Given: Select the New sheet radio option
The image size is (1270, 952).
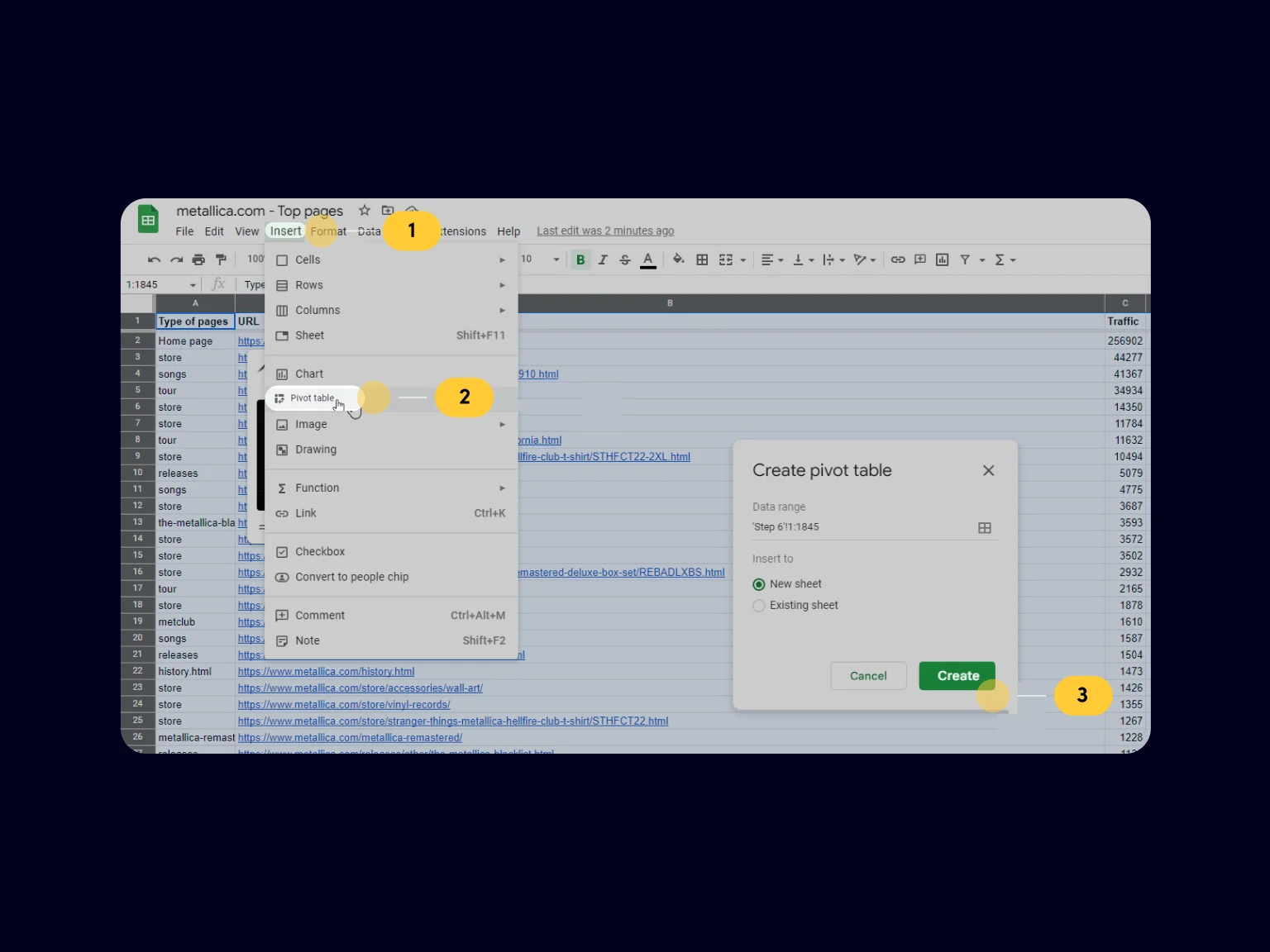Looking at the screenshot, I should pos(759,584).
